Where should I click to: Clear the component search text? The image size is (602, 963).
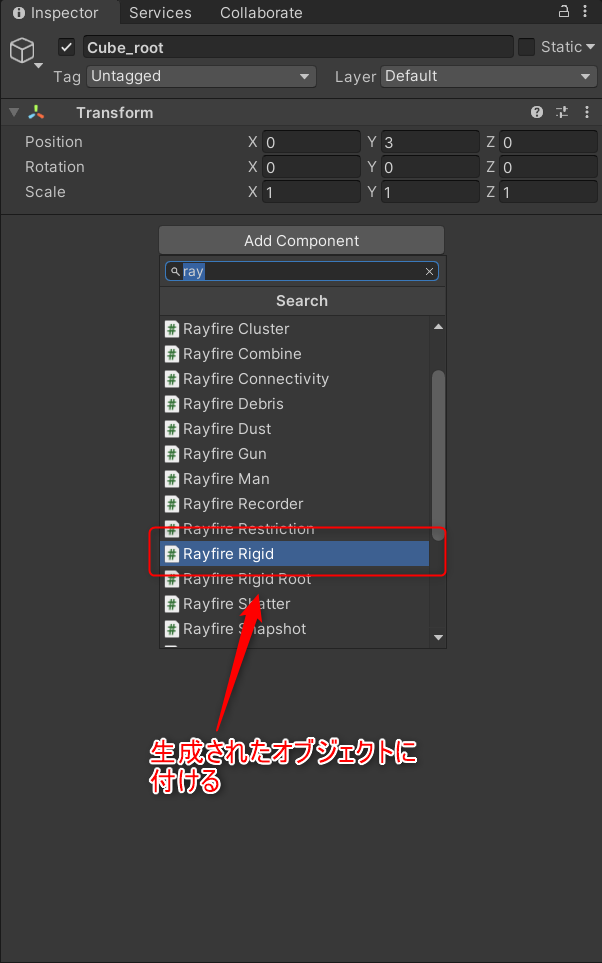429,271
